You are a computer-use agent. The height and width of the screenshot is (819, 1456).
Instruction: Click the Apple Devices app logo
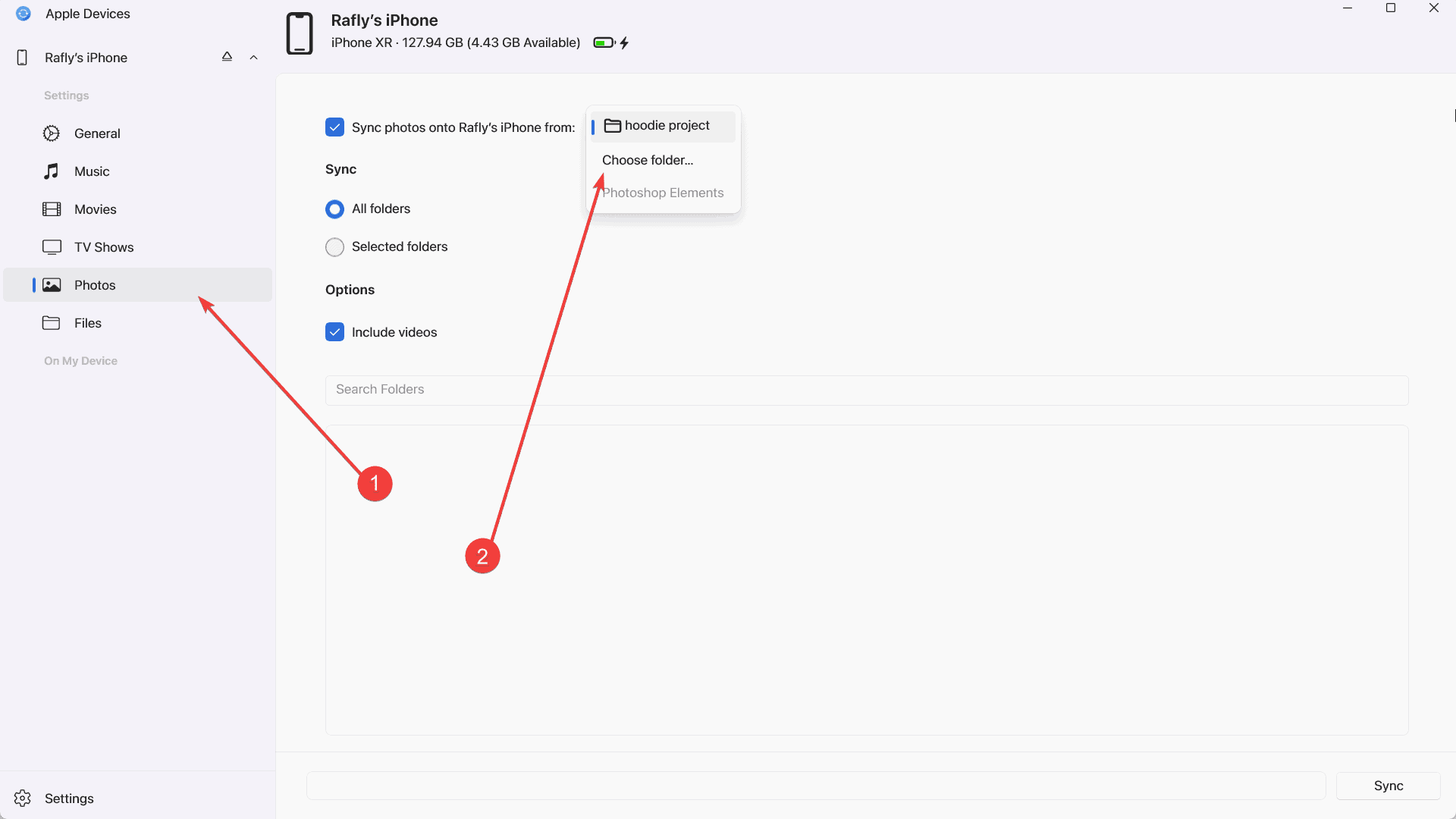tap(23, 13)
